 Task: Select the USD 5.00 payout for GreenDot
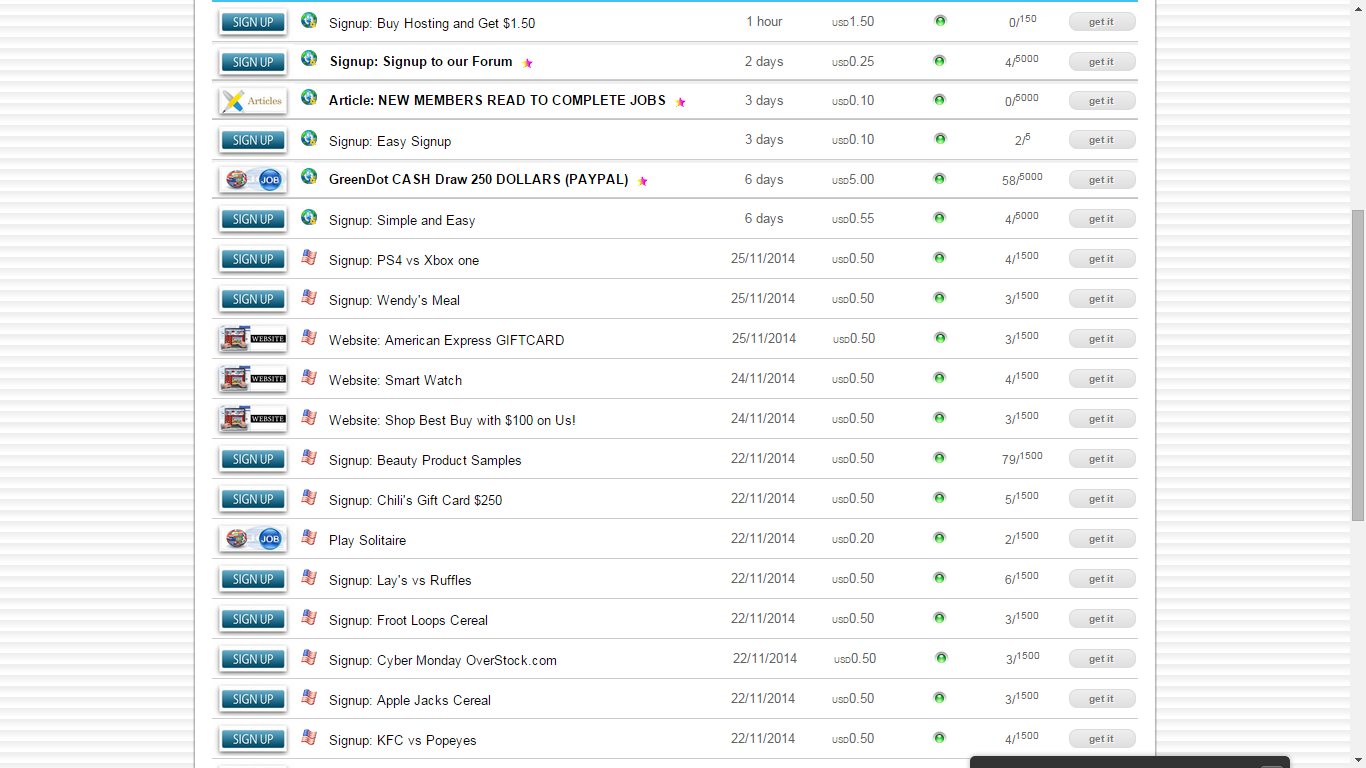tap(853, 180)
